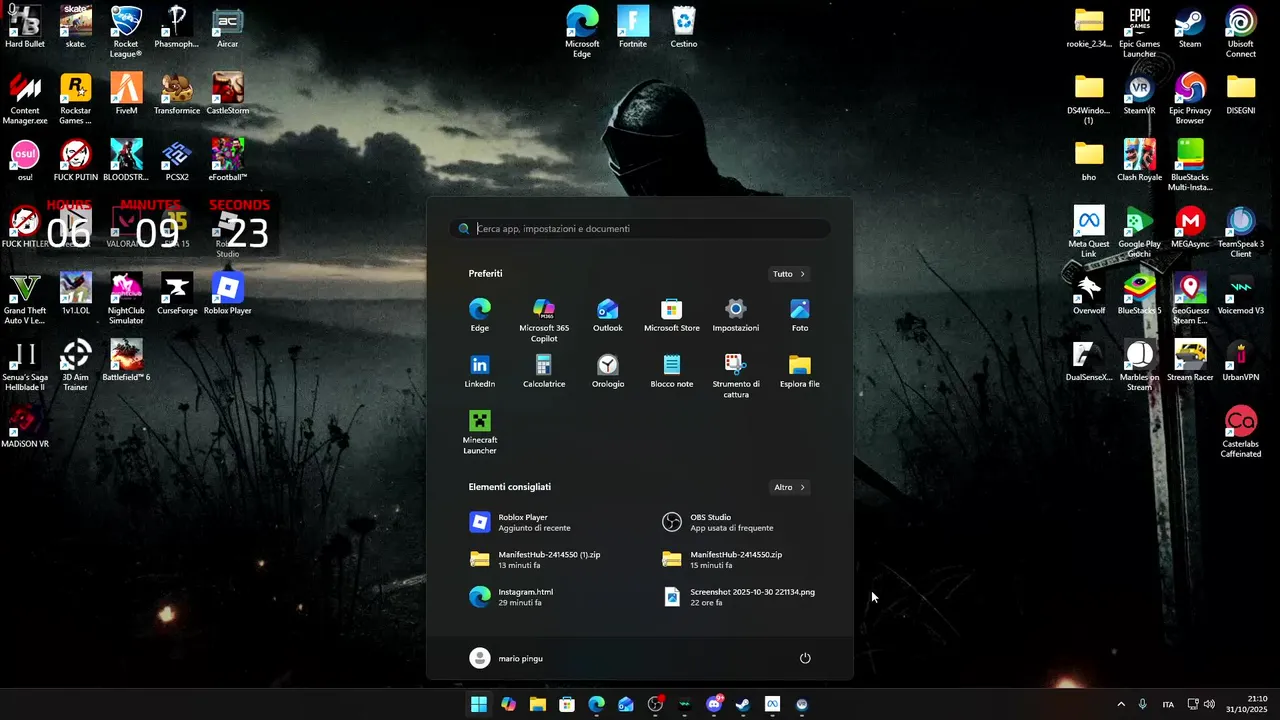Select osu! desktop shortcut
This screenshot has width=1280, height=720.
click(25, 160)
